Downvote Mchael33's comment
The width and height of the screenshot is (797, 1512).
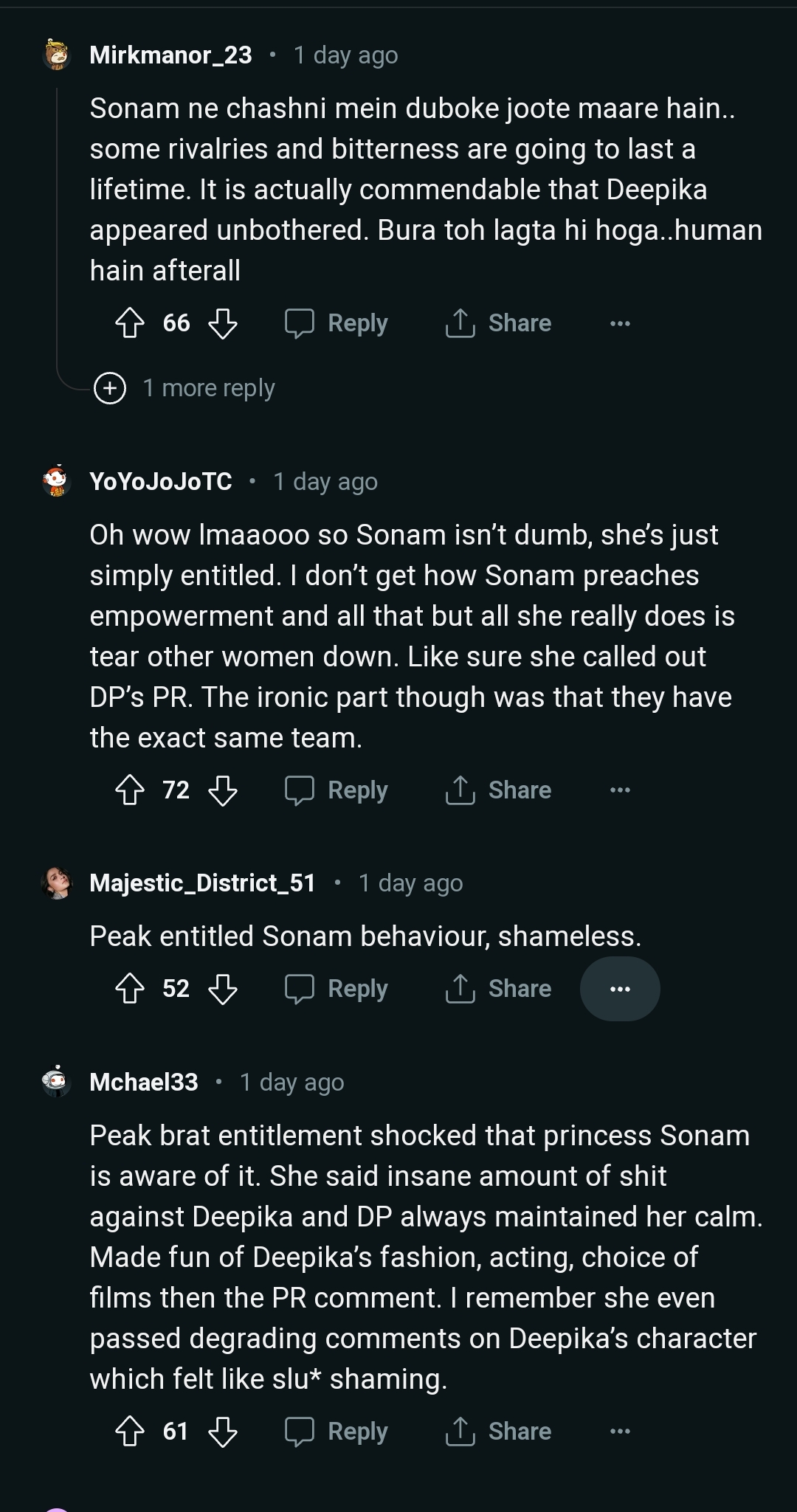(x=222, y=1432)
